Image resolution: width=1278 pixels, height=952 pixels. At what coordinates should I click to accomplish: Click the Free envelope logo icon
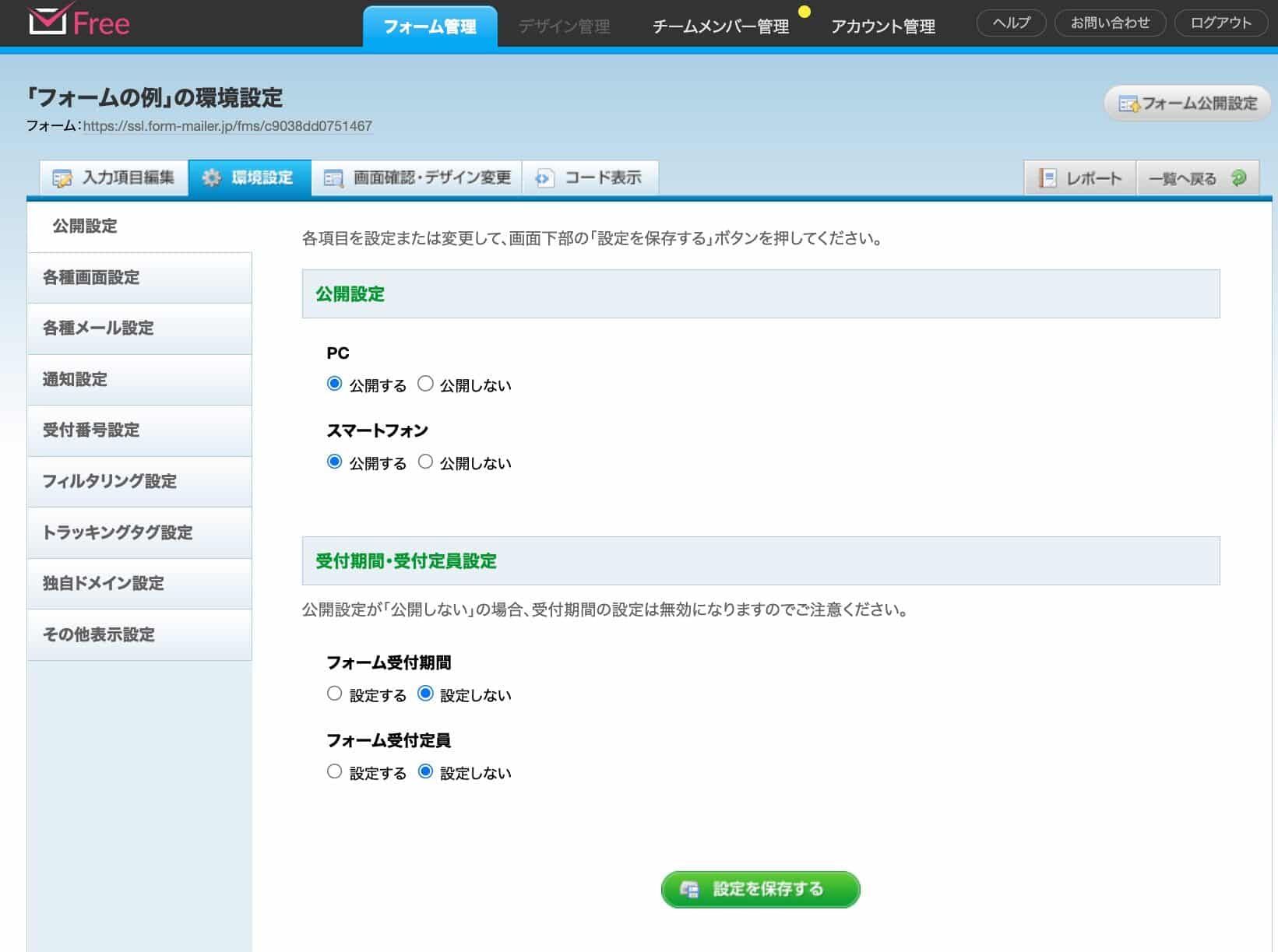47,22
